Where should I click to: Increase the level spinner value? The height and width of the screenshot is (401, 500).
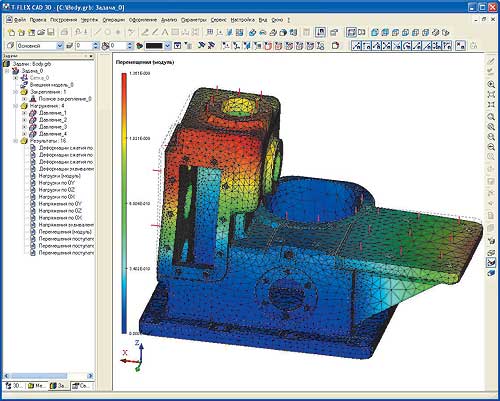coord(96,44)
